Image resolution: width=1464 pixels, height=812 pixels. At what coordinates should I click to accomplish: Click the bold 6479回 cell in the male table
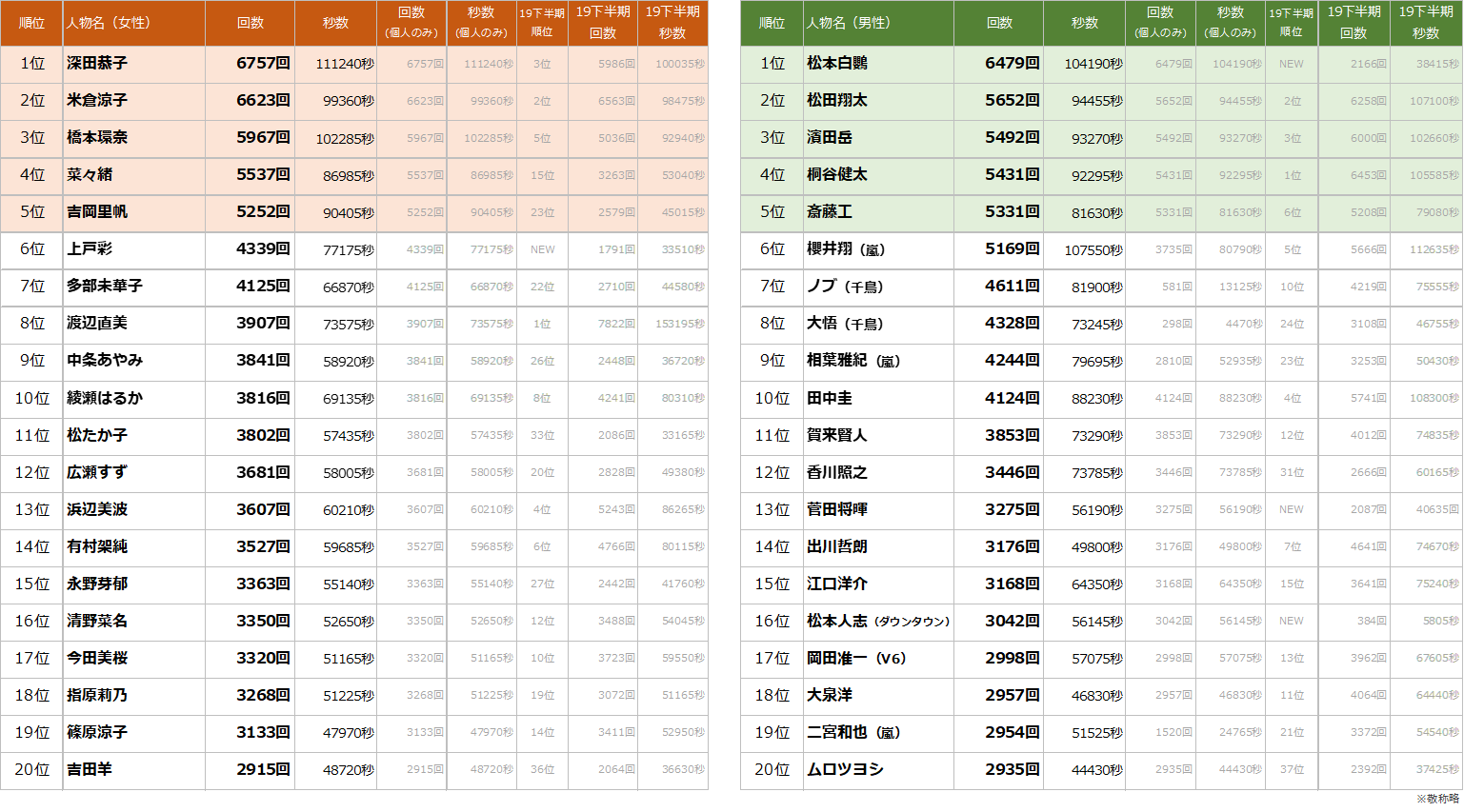pos(1011,64)
